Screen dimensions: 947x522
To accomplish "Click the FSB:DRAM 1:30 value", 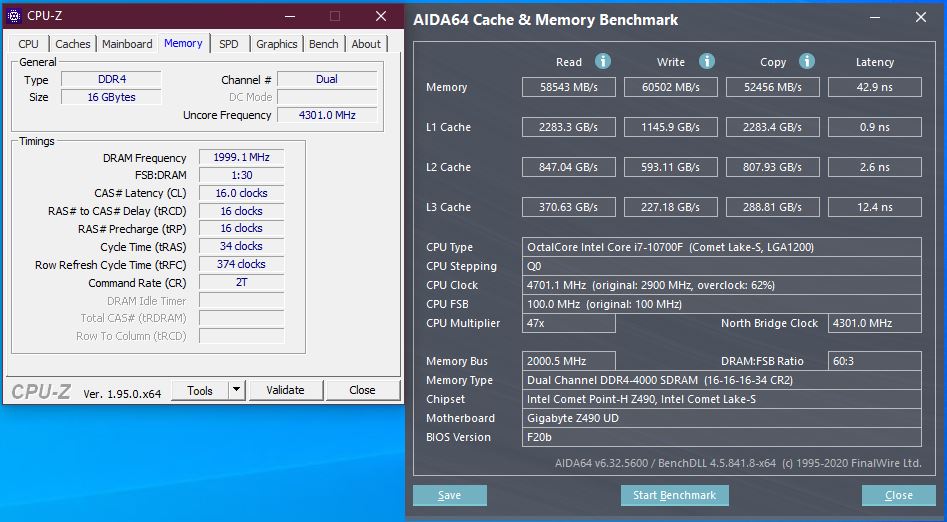I will pyautogui.click(x=242, y=175).
